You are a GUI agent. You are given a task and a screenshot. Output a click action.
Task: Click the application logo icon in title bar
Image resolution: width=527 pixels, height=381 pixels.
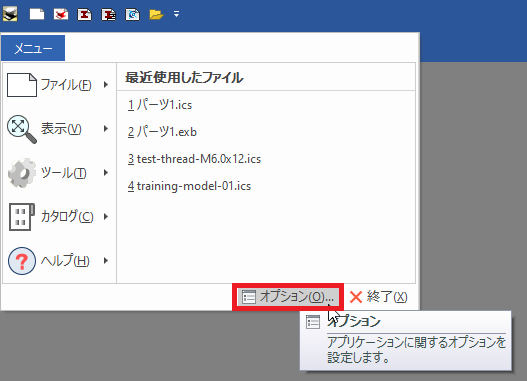[x=10, y=14]
